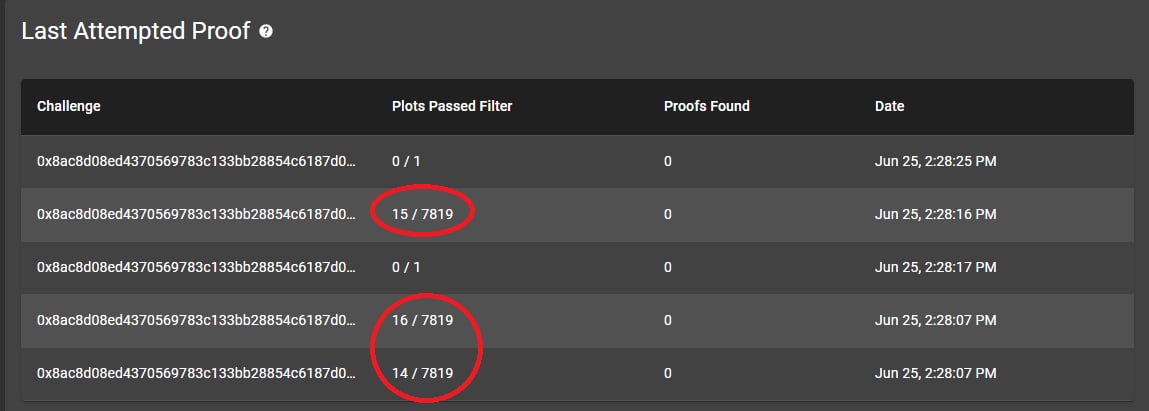Image resolution: width=1149 pixels, height=411 pixels.
Task: Click the Last Attempted Proof heading
Action: pos(136,32)
